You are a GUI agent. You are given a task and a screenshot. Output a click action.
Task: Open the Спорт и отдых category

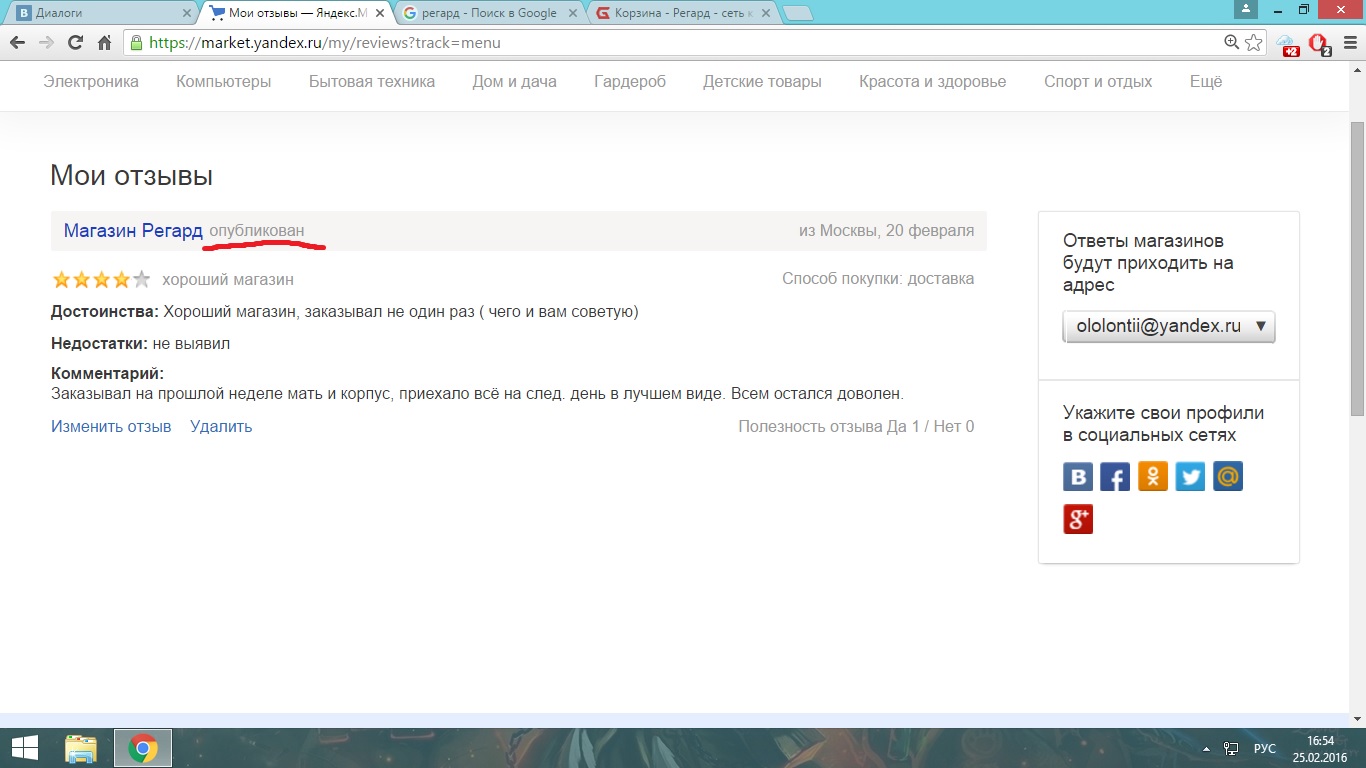coord(1098,82)
